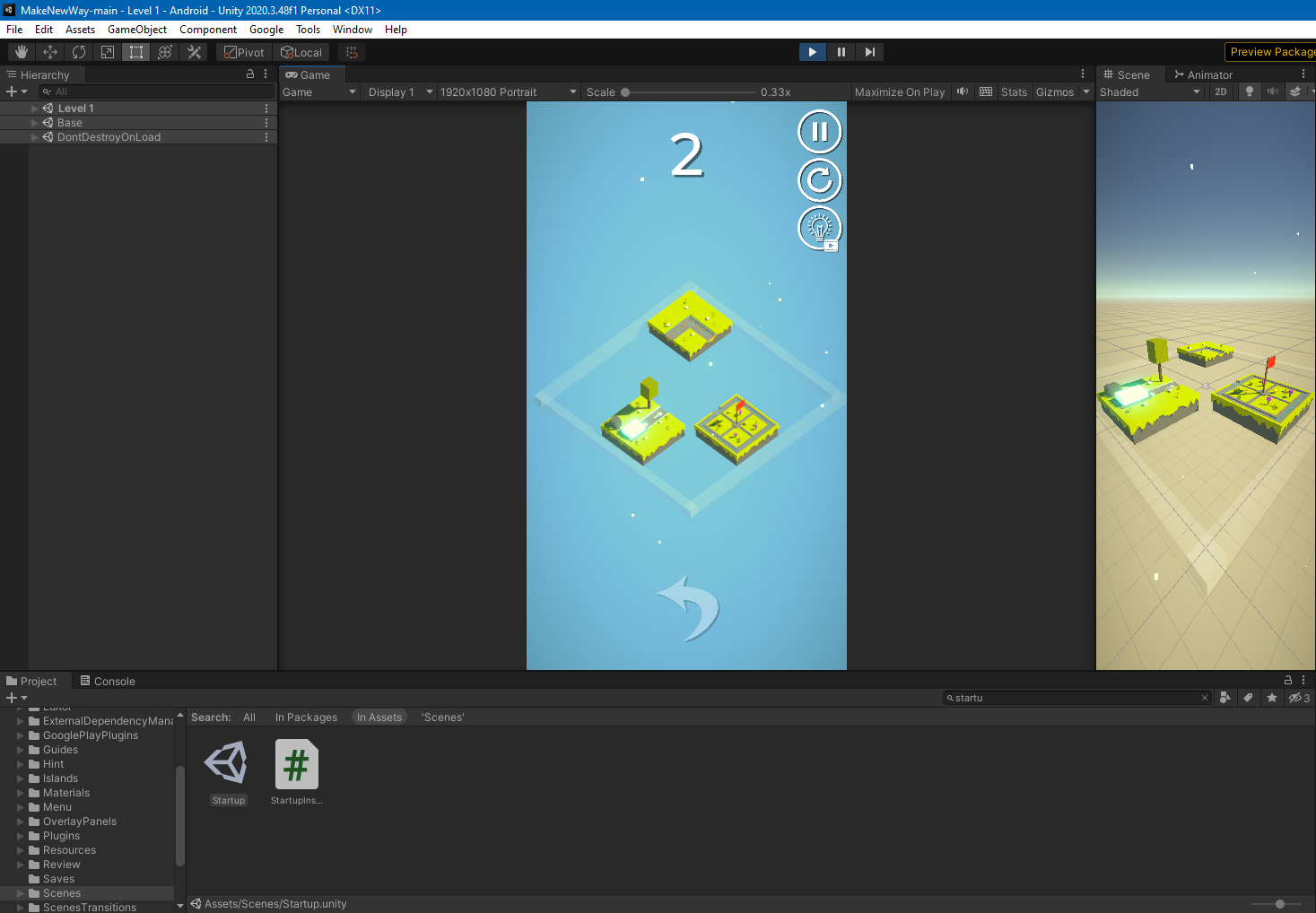The height and width of the screenshot is (913, 1316).
Task: Expand the Level 1 scene
Action: [x=35, y=109]
